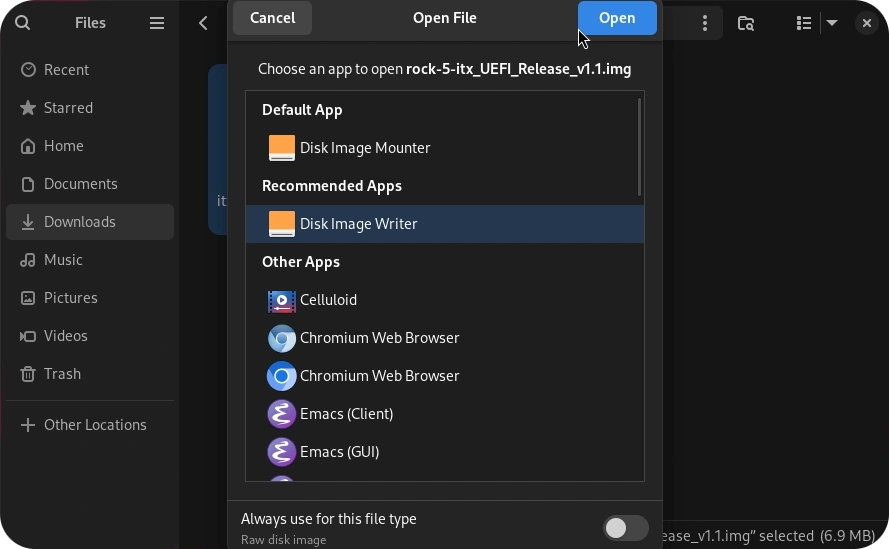Click the app list scrollbar
889x549 pixels.
click(640, 147)
